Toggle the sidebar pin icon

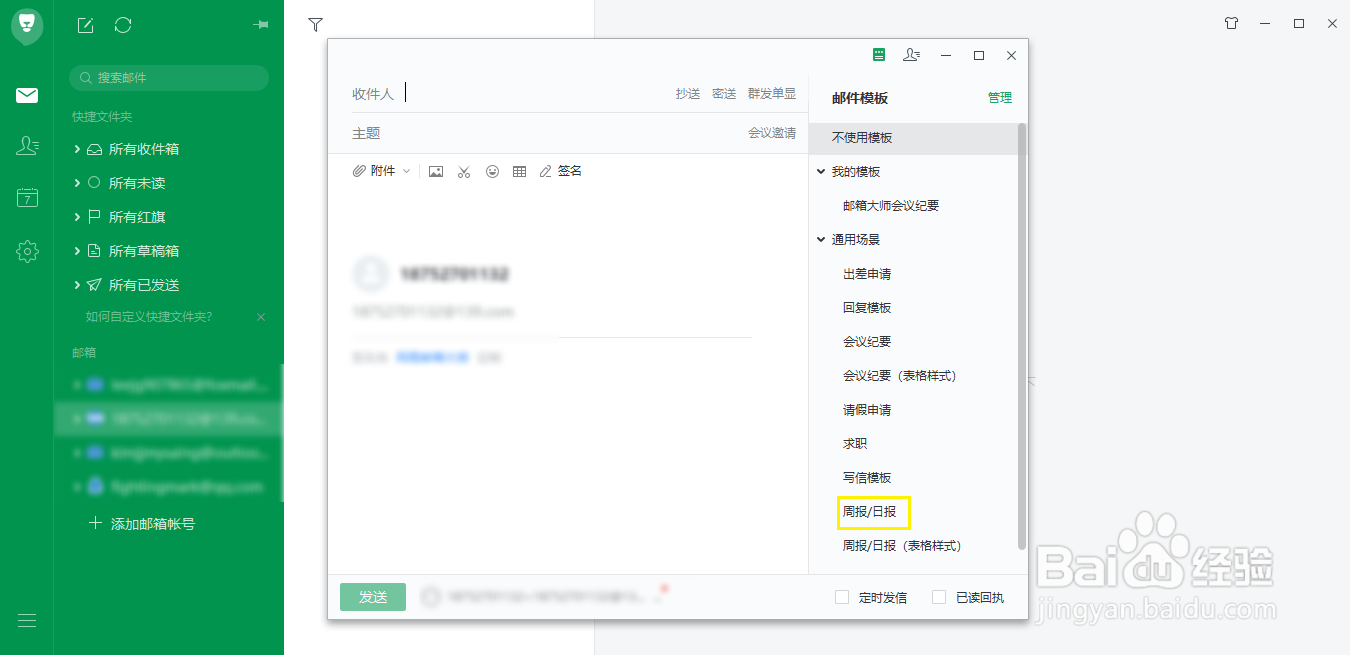261,25
